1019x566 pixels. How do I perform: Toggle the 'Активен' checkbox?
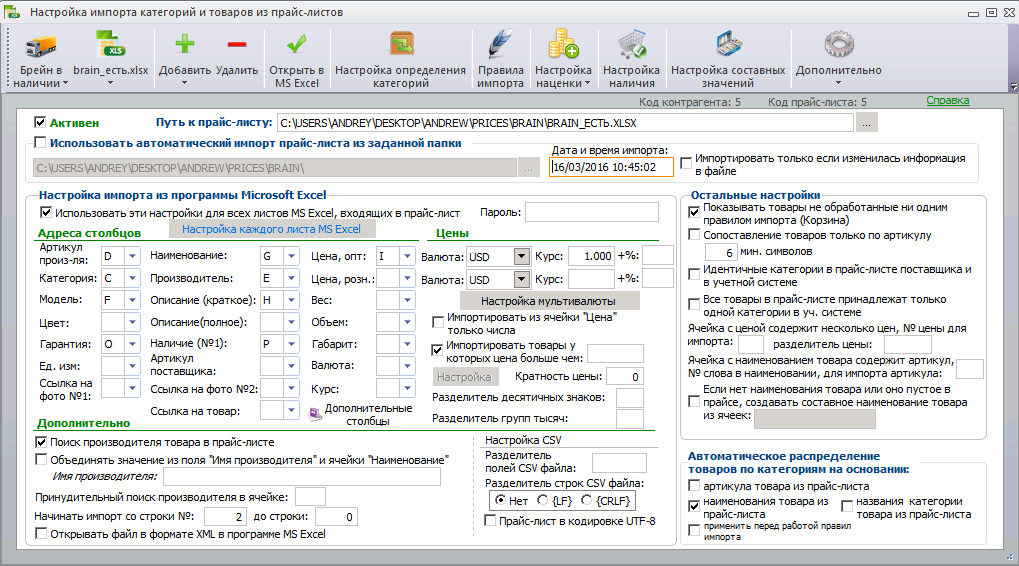tap(40, 122)
